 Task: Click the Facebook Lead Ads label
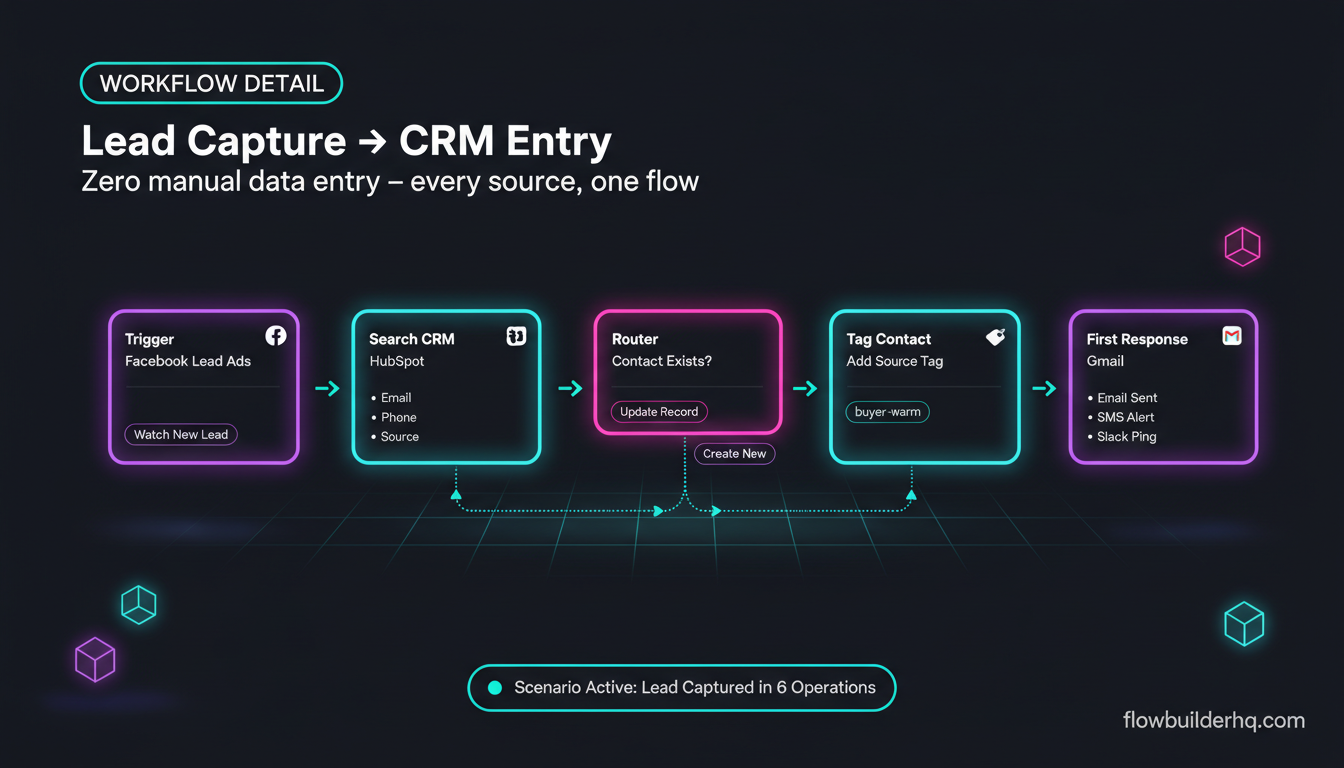188,361
